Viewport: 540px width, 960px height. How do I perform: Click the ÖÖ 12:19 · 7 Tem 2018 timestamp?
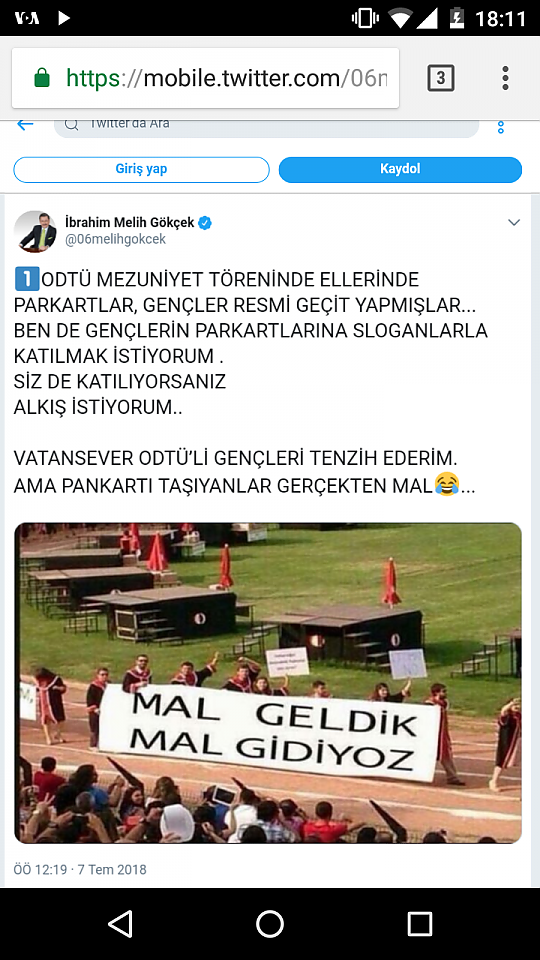[x=80, y=869]
